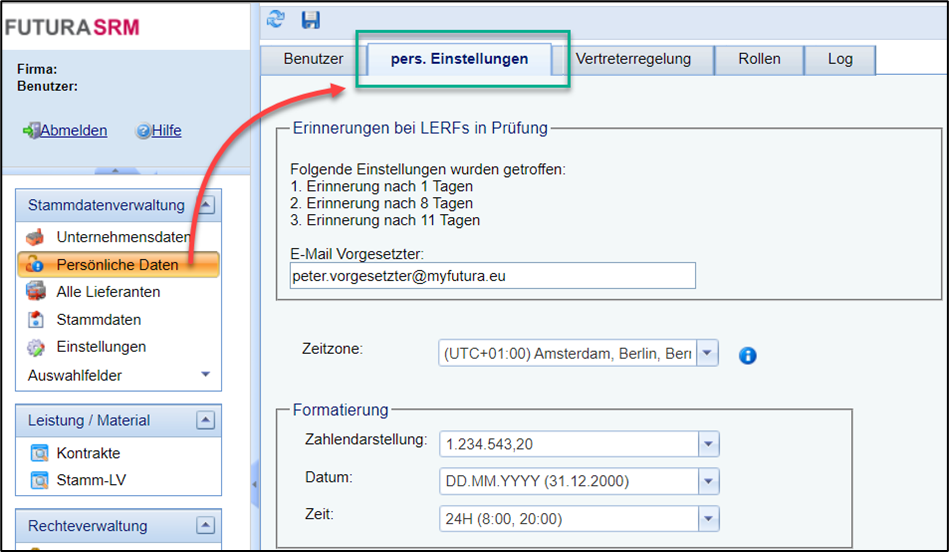This screenshot has height=552, width=949.
Task: Switch to the Vertreterregelung tab
Action: (x=633, y=59)
